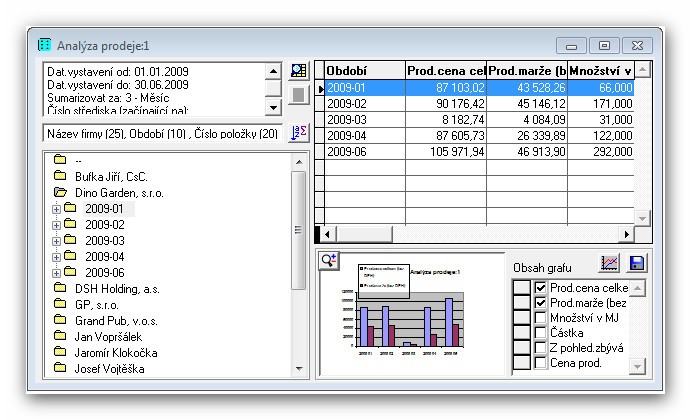This screenshot has width=691, height=420.
Task: Tick the Částka checkbox
Action: (541, 333)
